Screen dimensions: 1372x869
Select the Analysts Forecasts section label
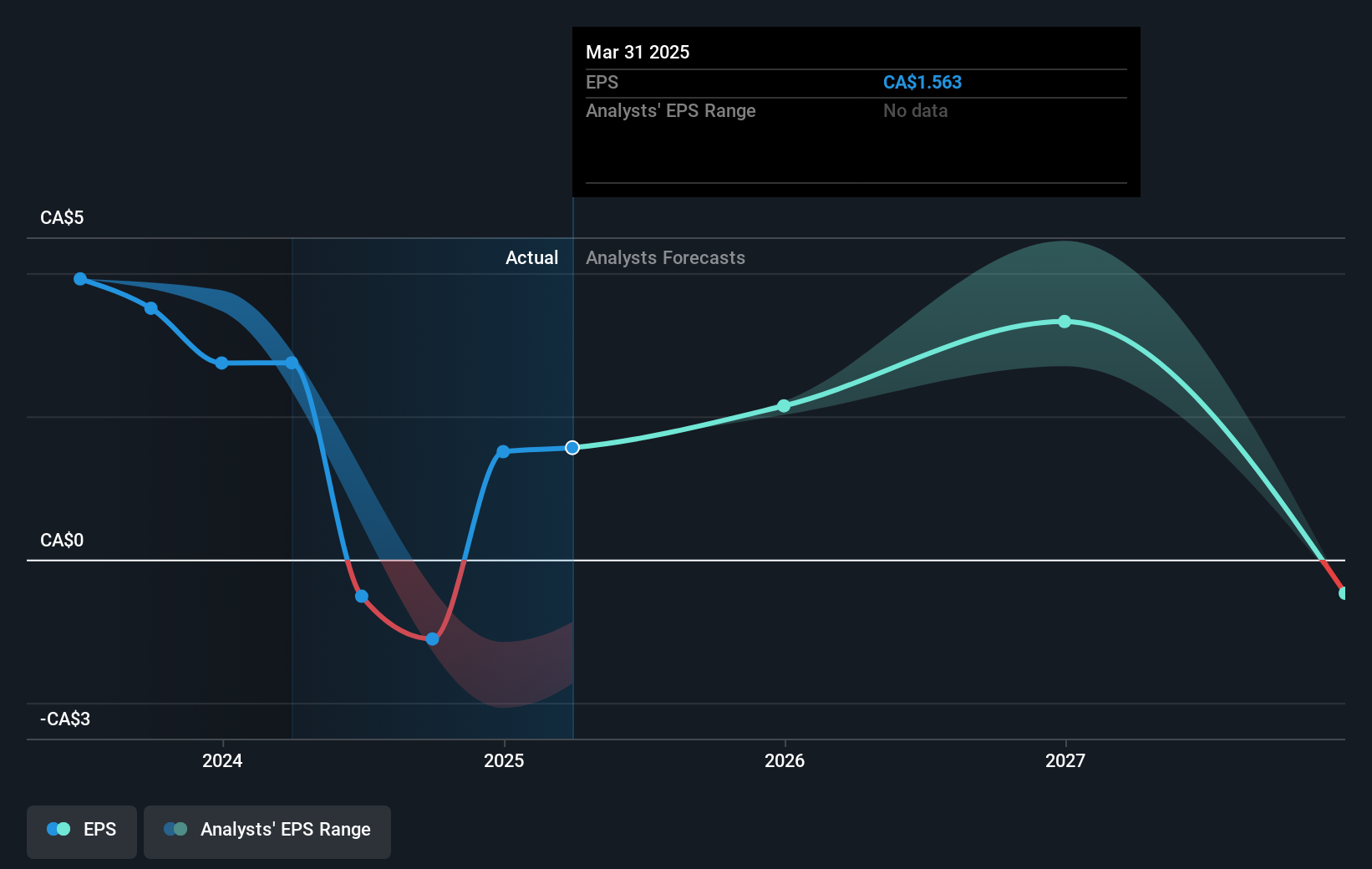(x=664, y=257)
